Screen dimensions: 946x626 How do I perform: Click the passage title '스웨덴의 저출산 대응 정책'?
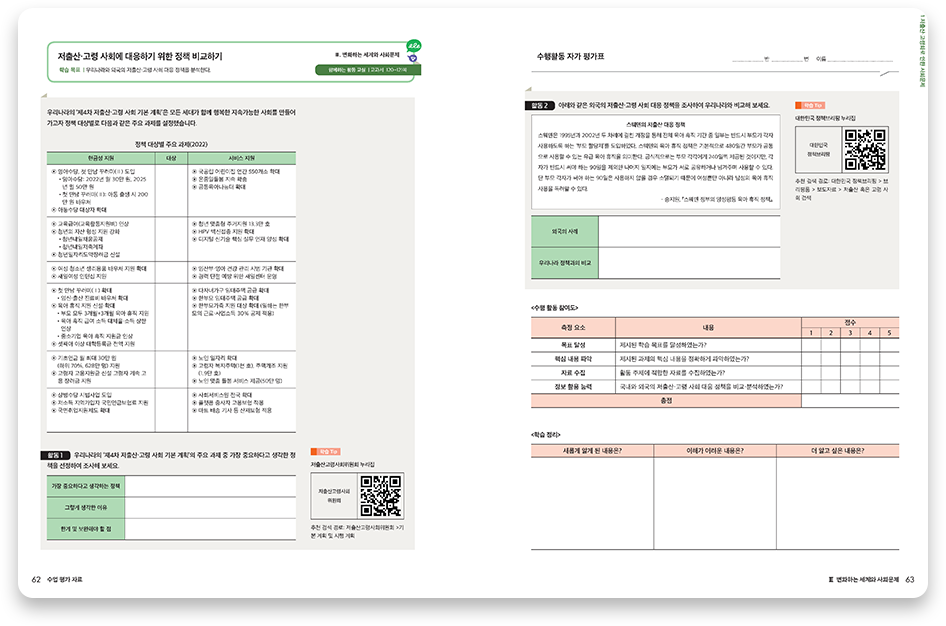coord(655,125)
